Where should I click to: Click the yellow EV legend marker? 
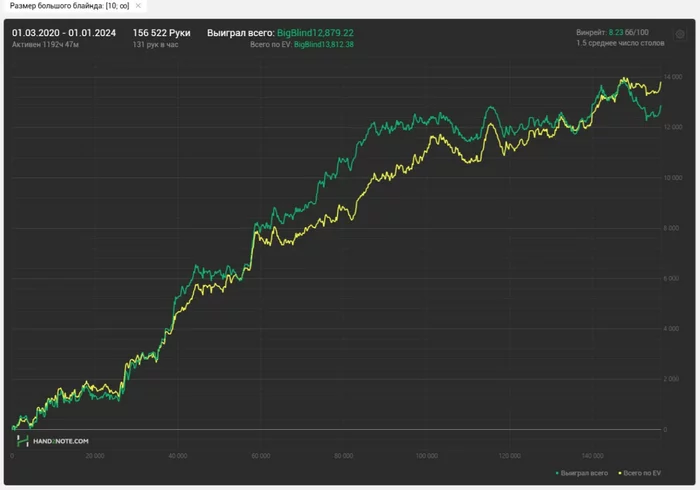(620, 473)
